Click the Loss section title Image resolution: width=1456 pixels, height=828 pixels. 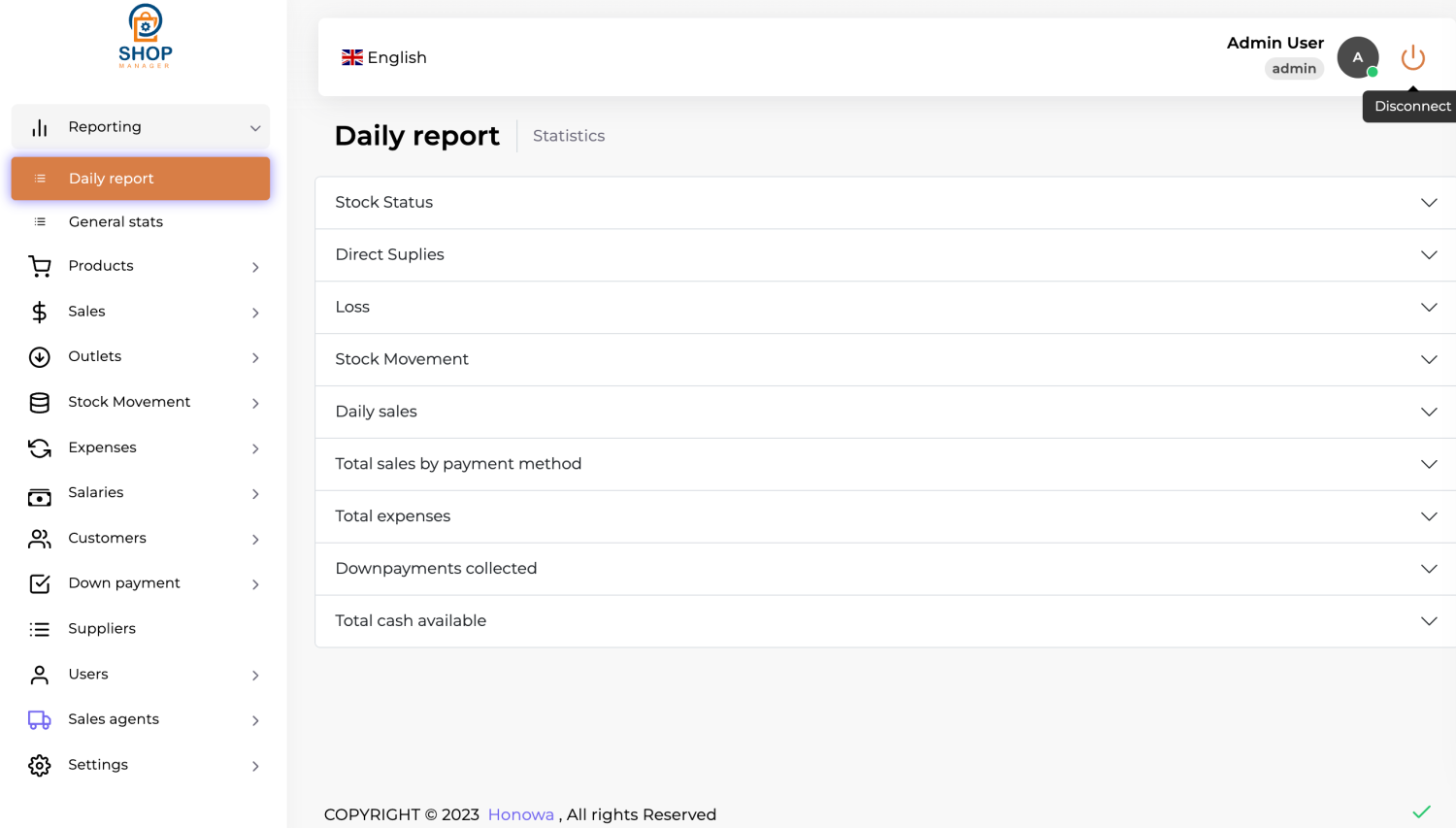pyautogui.click(x=352, y=307)
